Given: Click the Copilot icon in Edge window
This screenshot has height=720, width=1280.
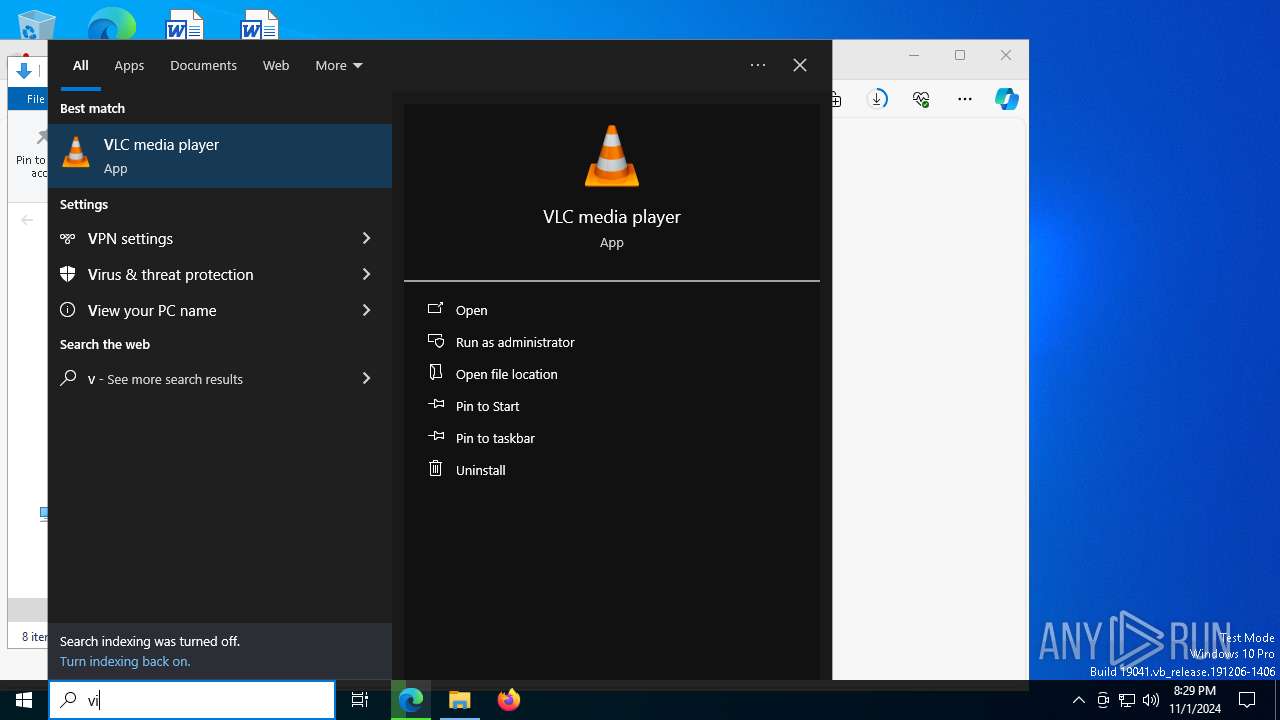Looking at the screenshot, I should (1007, 99).
